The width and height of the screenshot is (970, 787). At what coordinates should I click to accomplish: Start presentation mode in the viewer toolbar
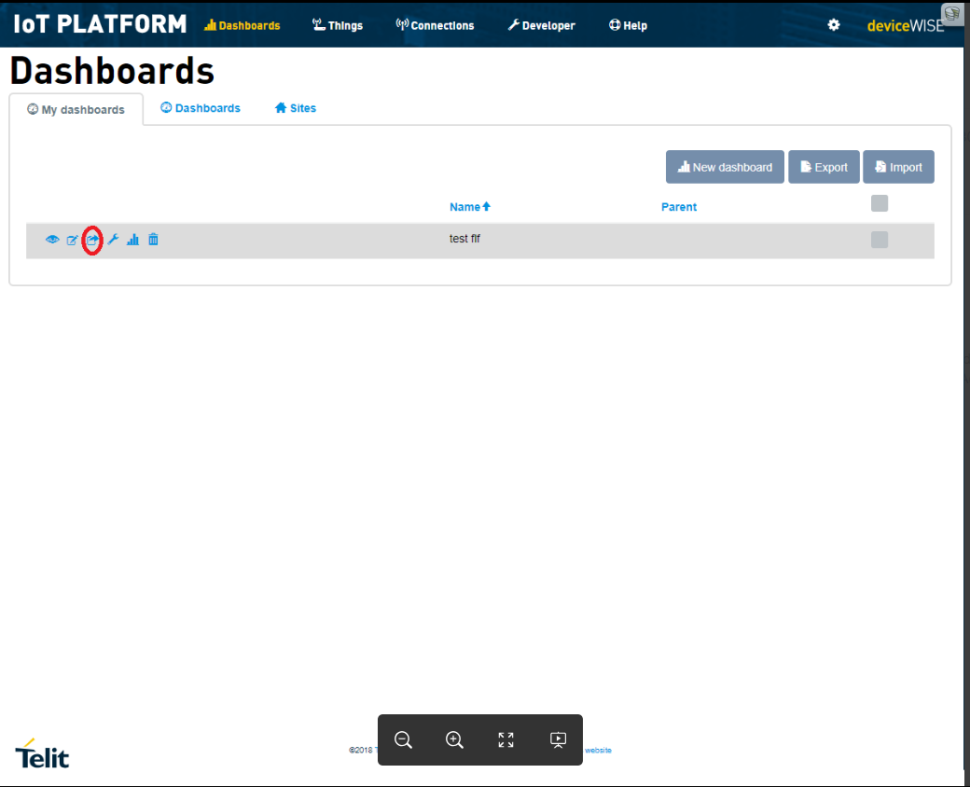(x=557, y=739)
